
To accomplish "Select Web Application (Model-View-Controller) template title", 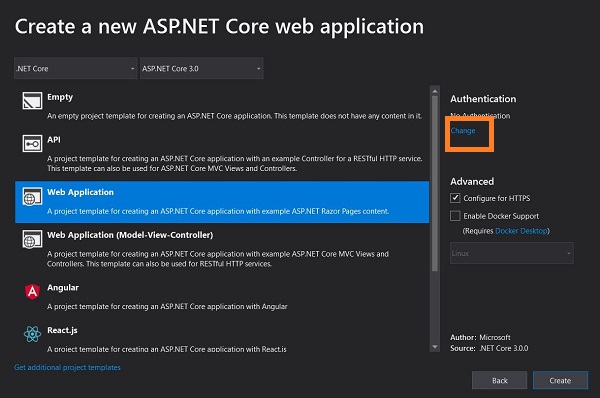I will click(130, 235).
